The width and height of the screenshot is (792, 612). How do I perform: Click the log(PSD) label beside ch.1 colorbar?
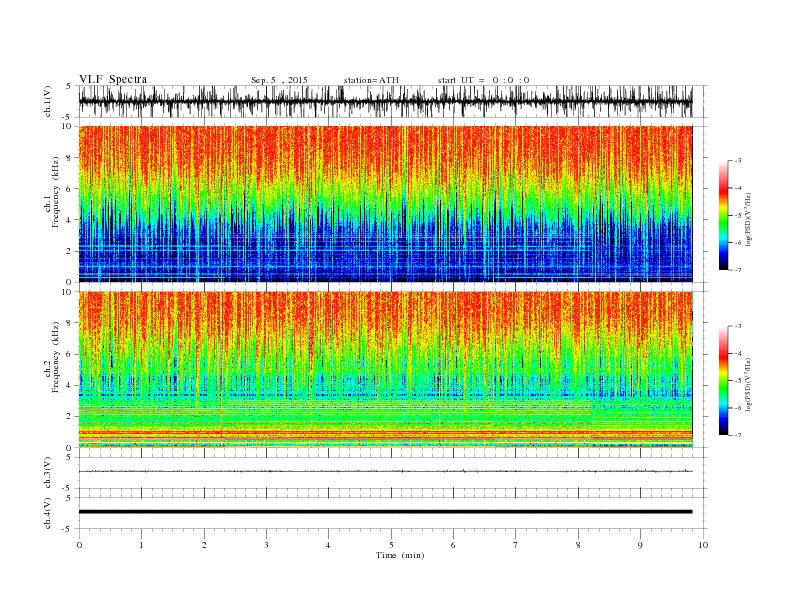[749, 218]
